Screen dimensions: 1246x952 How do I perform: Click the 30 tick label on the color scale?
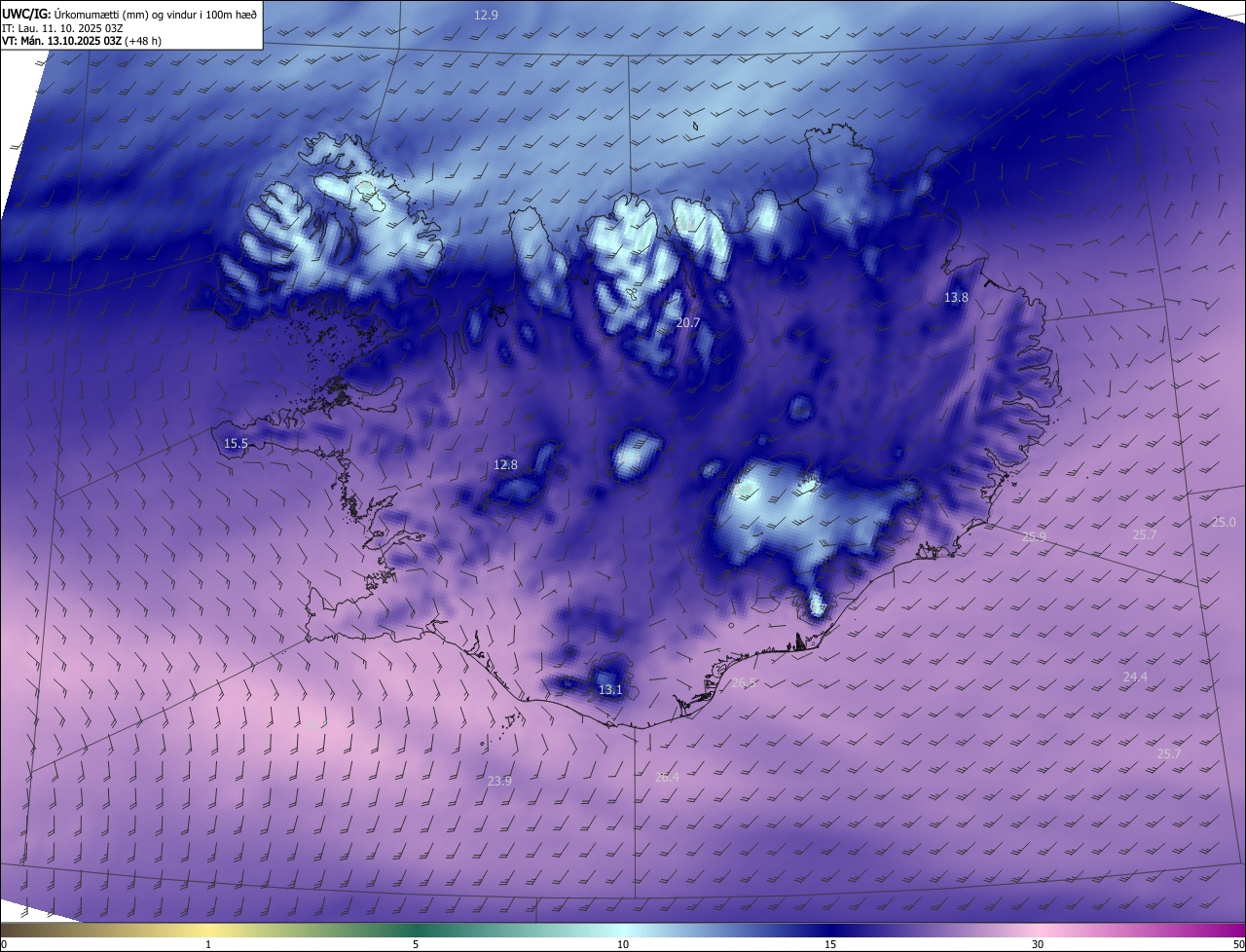tap(1038, 944)
